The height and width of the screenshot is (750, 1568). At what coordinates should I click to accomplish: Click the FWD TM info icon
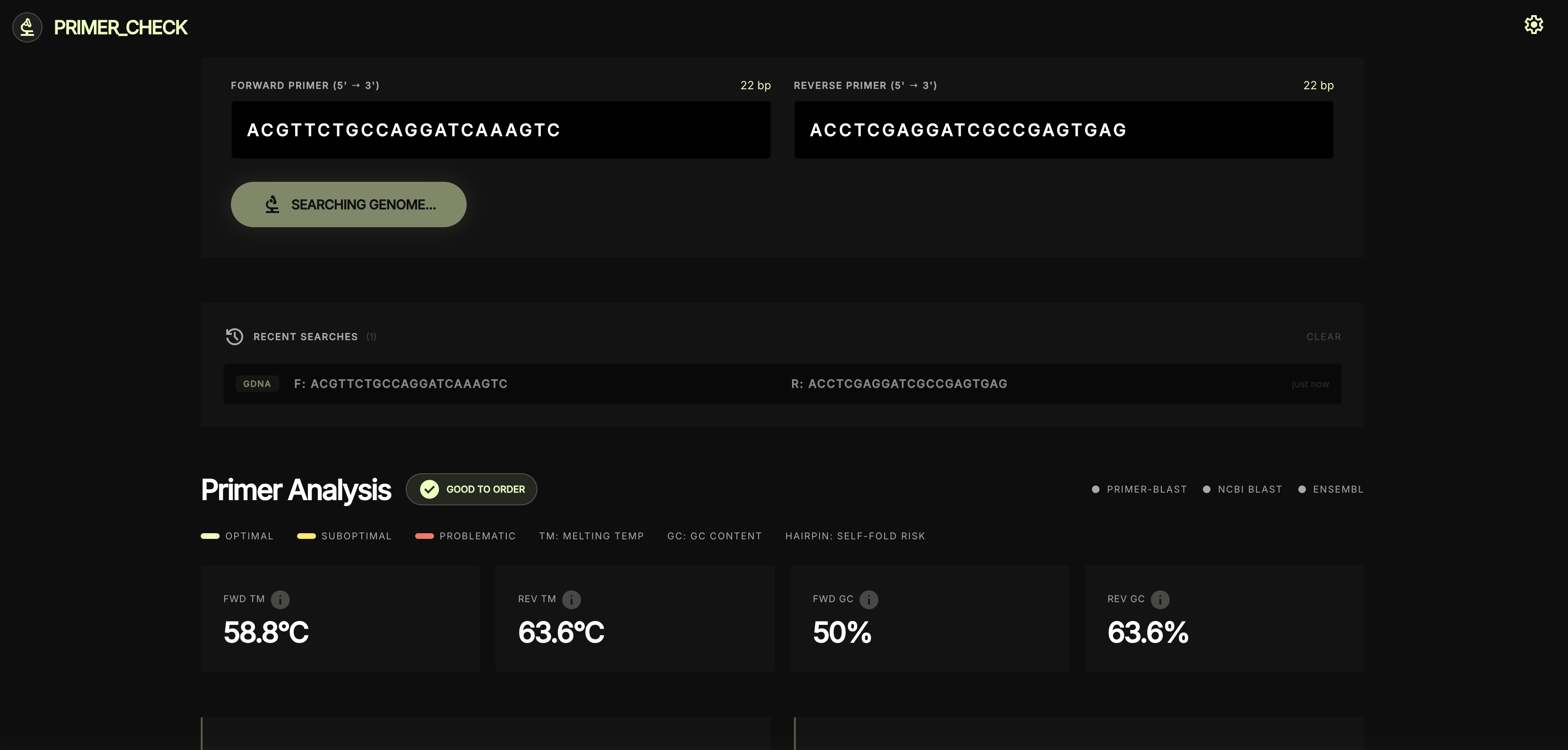pos(280,600)
